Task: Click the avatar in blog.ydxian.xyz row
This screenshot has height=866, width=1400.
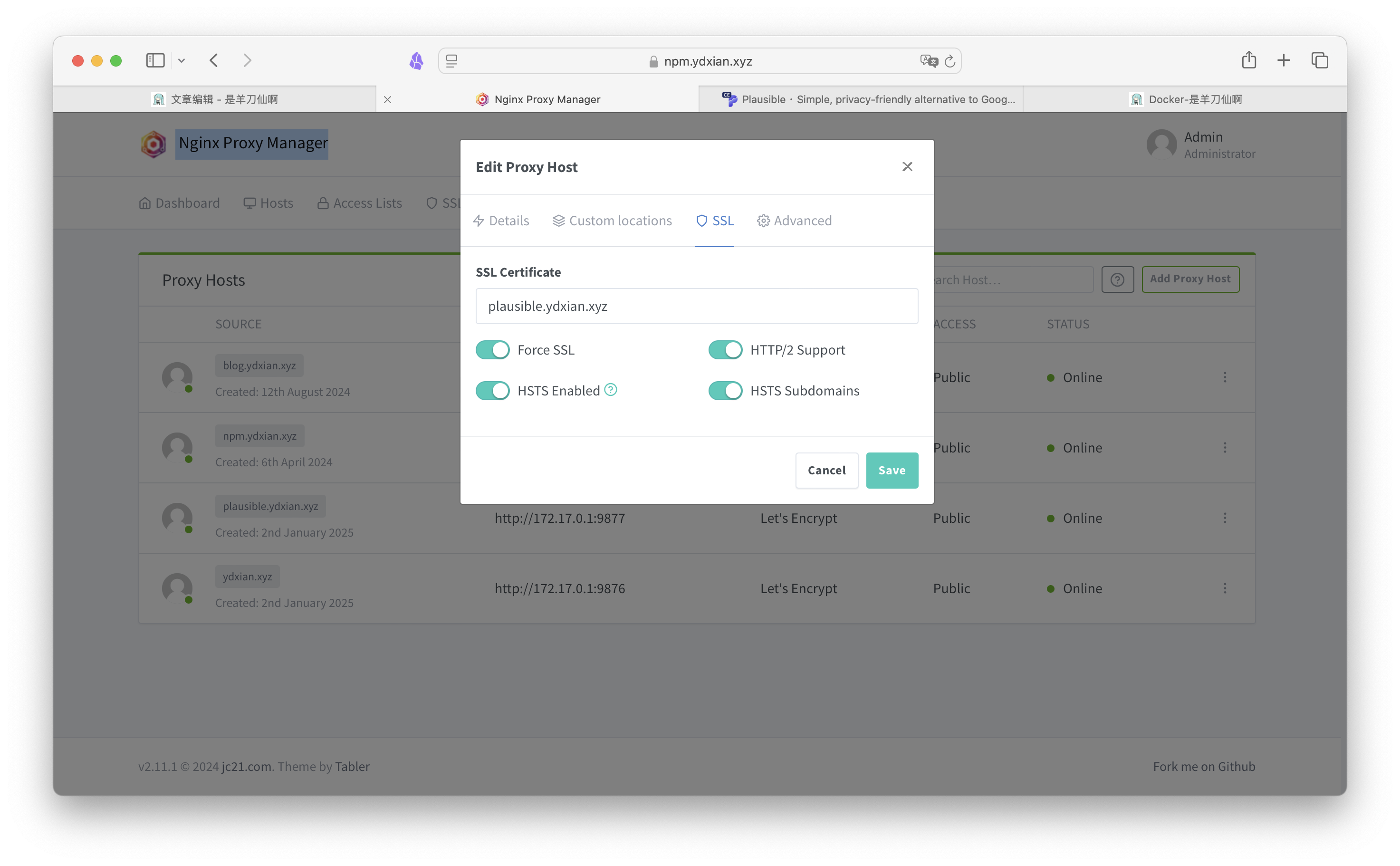Action: (178, 377)
